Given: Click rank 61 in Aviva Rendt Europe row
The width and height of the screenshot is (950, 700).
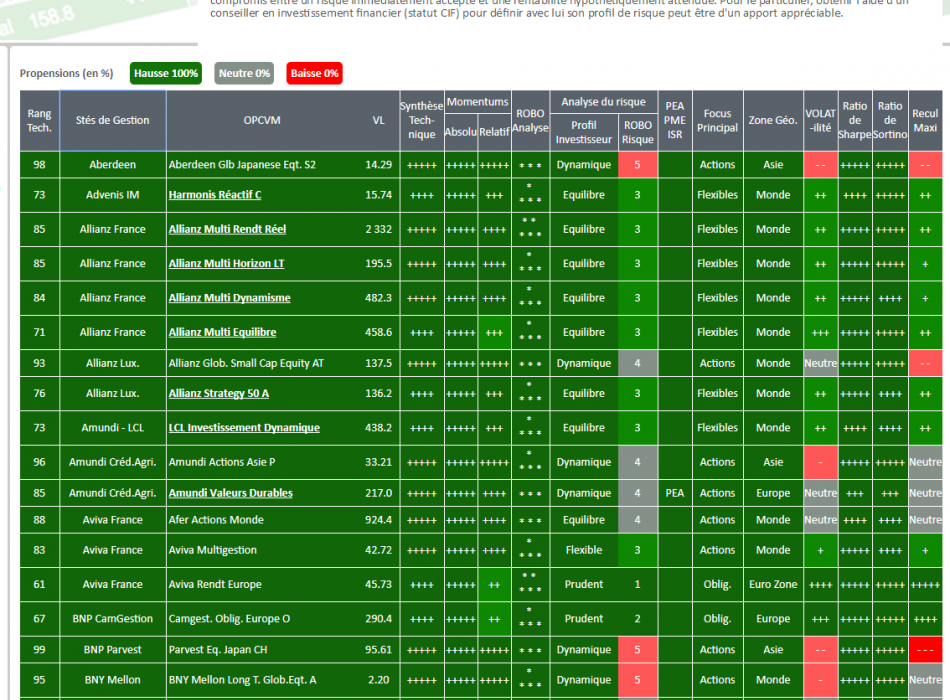Looking at the screenshot, I should 39,585.
